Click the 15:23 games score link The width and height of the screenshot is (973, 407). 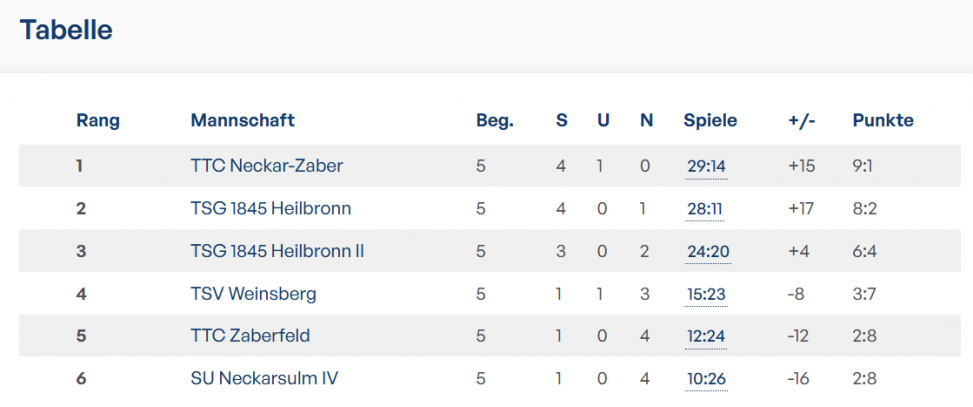[x=706, y=294]
